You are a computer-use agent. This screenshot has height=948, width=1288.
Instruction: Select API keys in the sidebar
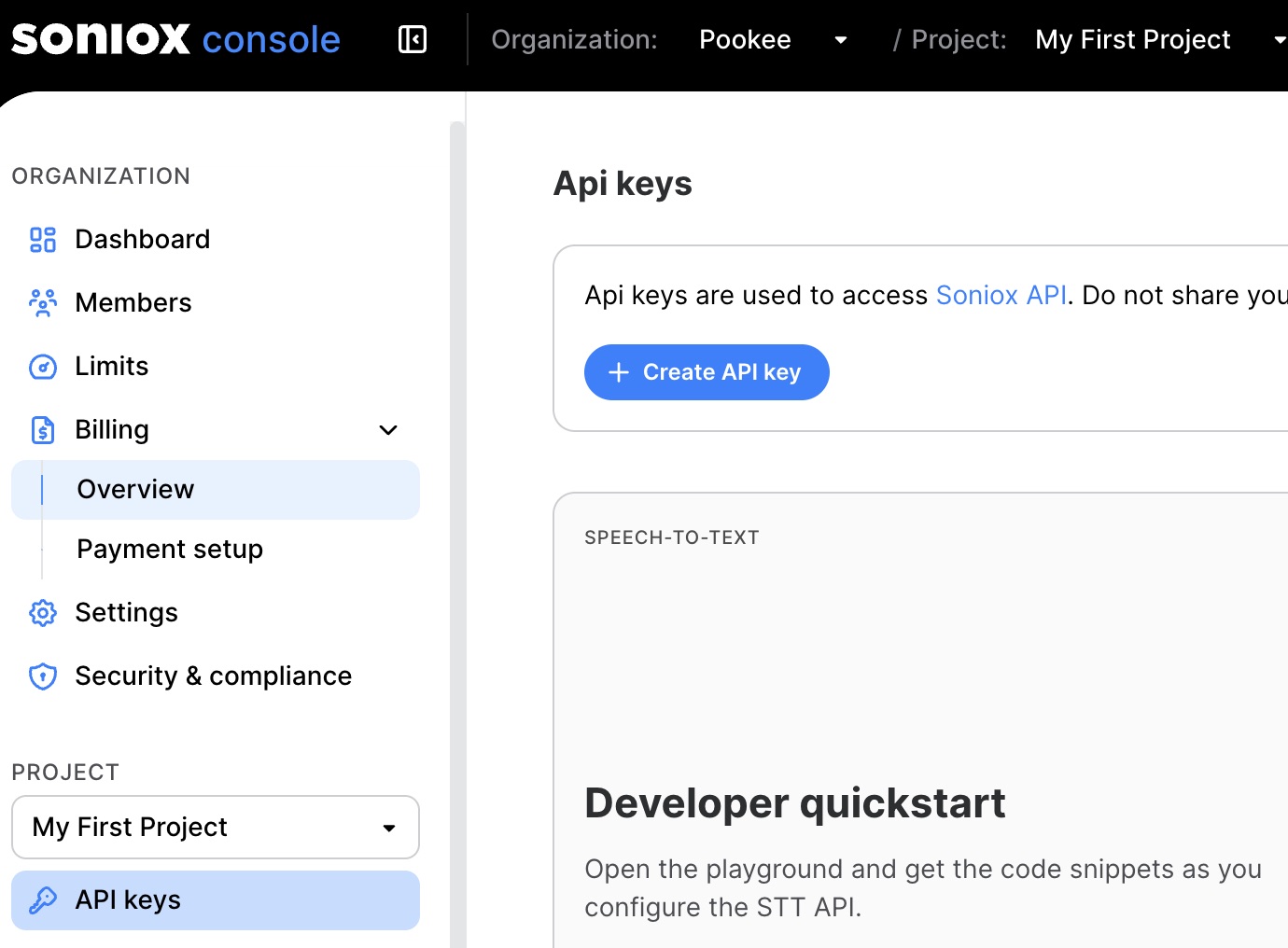coord(216,900)
